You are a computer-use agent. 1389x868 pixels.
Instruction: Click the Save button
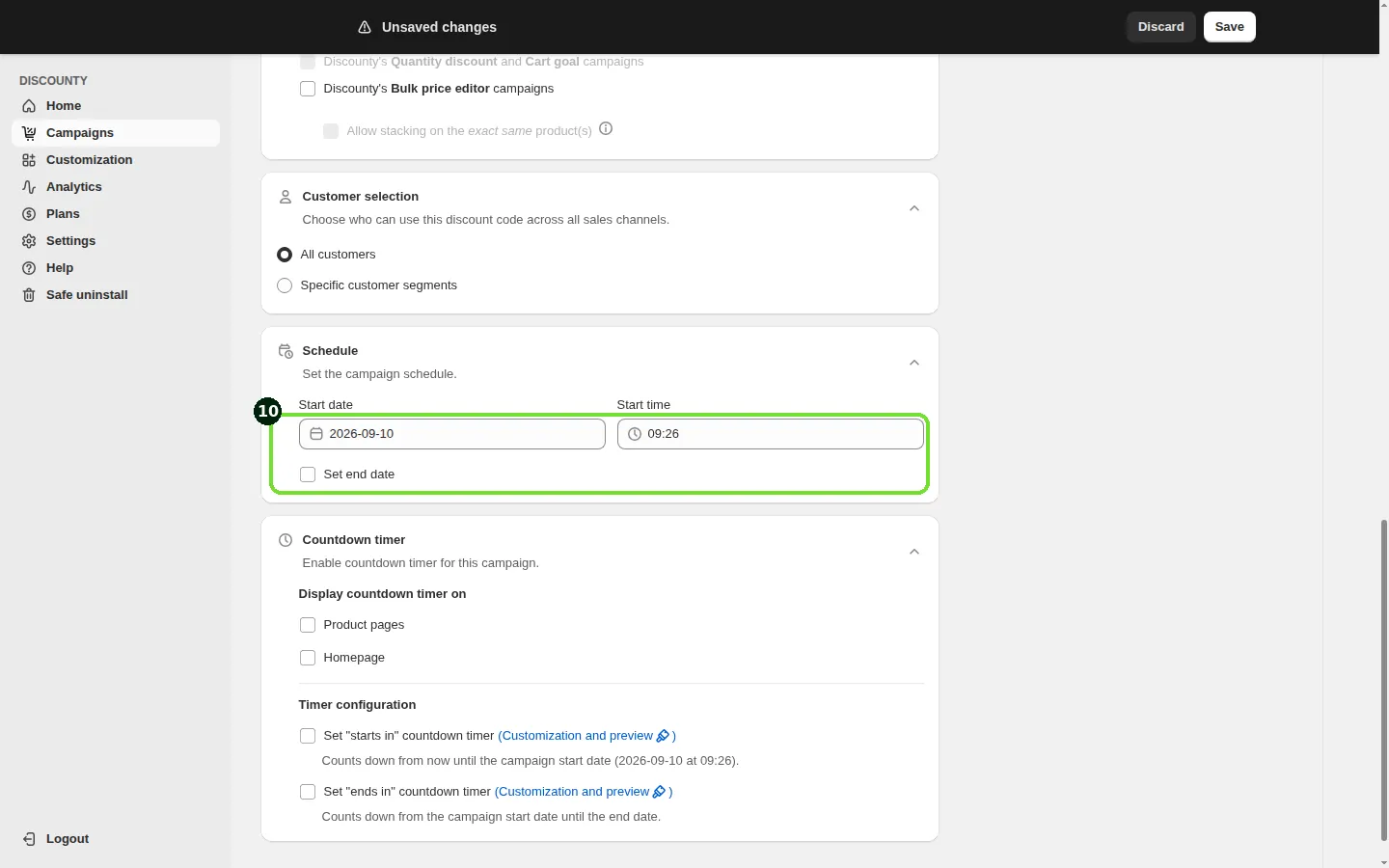[x=1230, y=27]
